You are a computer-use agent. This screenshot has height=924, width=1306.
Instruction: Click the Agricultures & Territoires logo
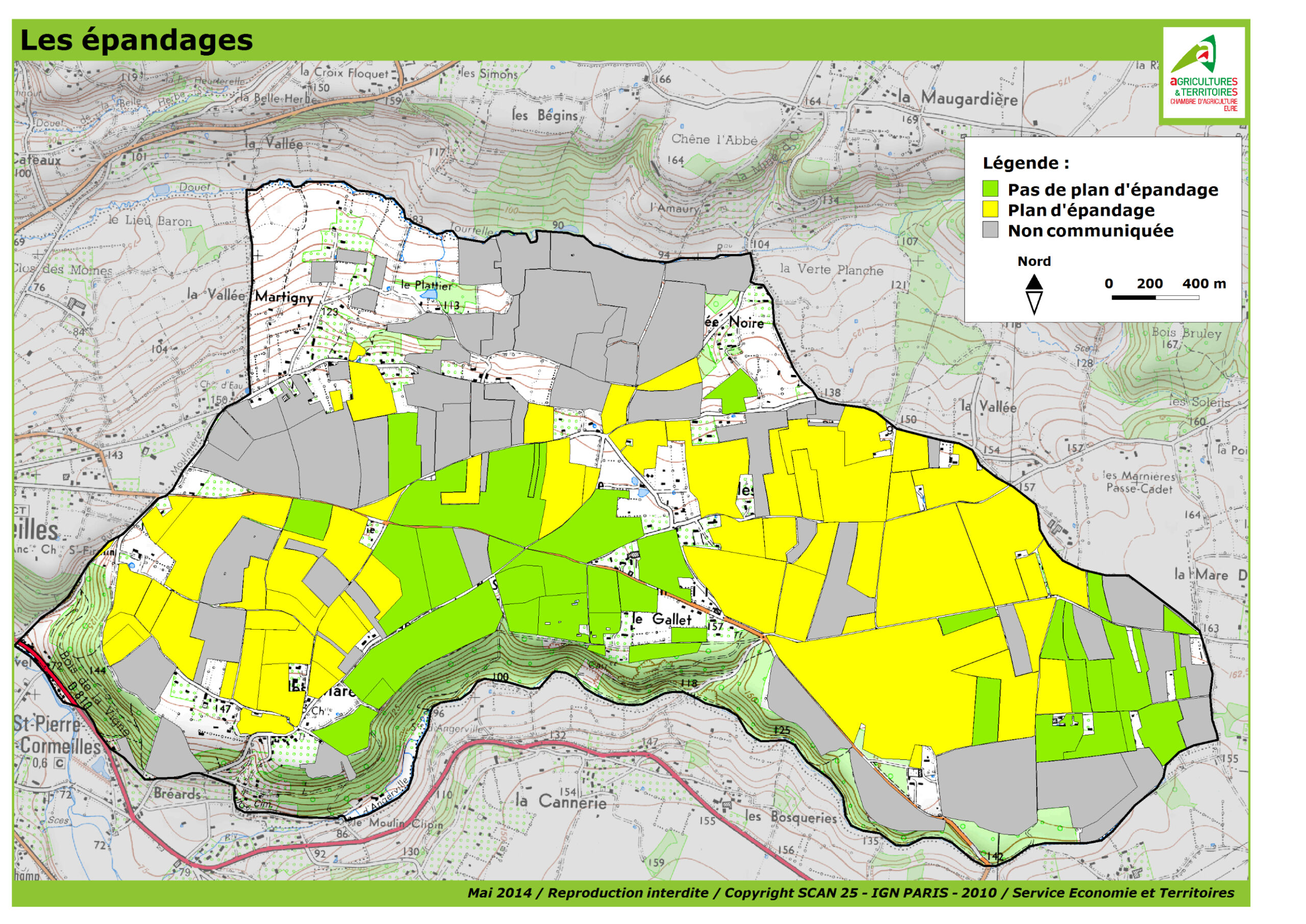1203,73
